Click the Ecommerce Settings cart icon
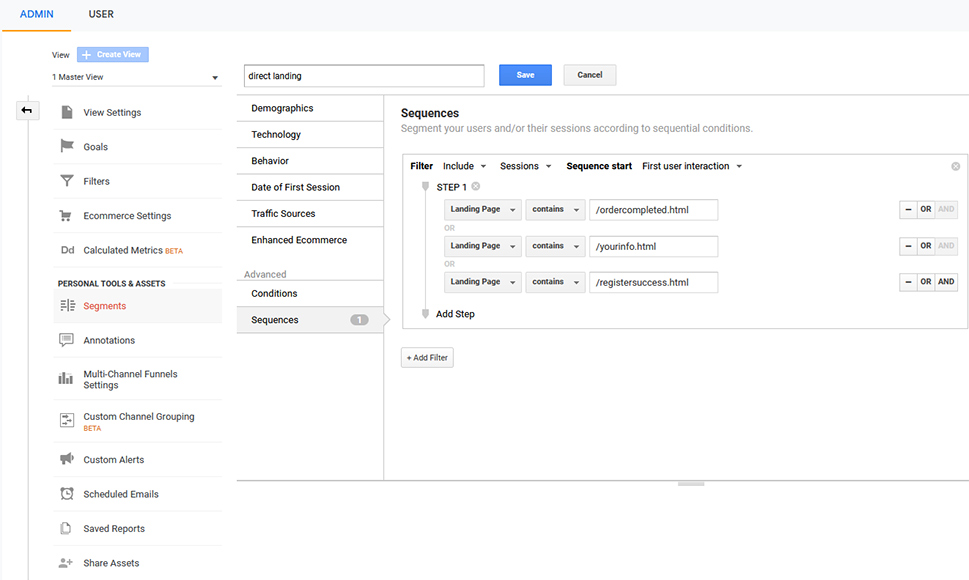This screenshot has width=969, height=580. (66, 216)
